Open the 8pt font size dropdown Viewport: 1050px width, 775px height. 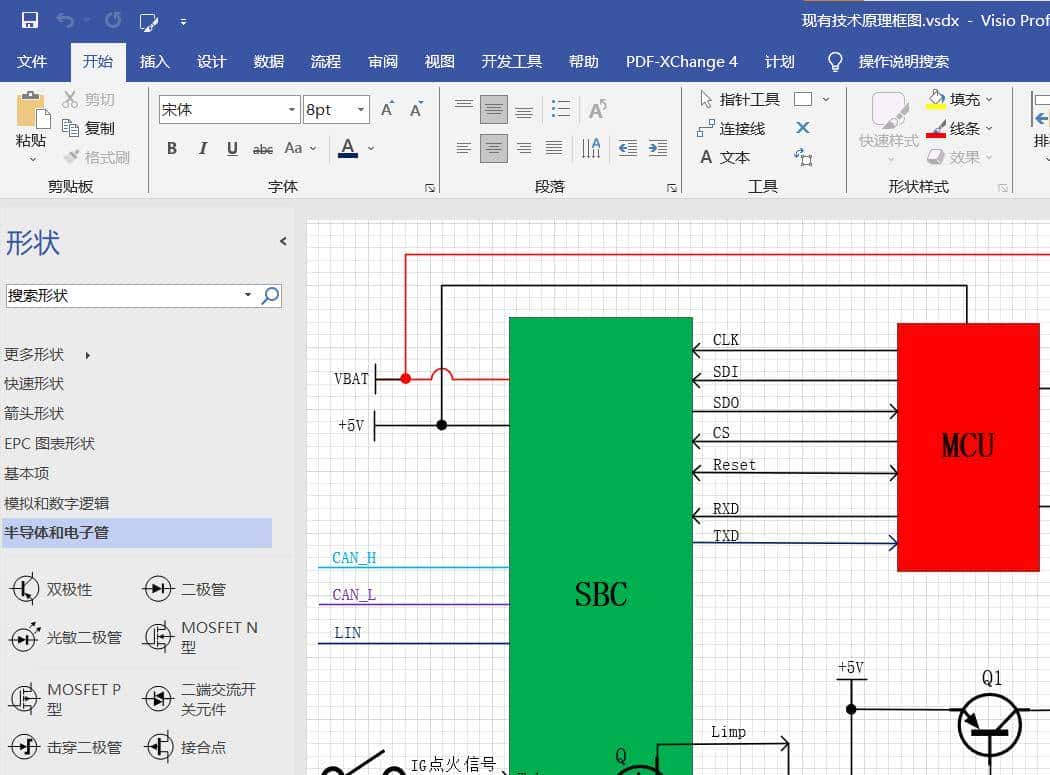pyautogui.click(x=361, y=108)
